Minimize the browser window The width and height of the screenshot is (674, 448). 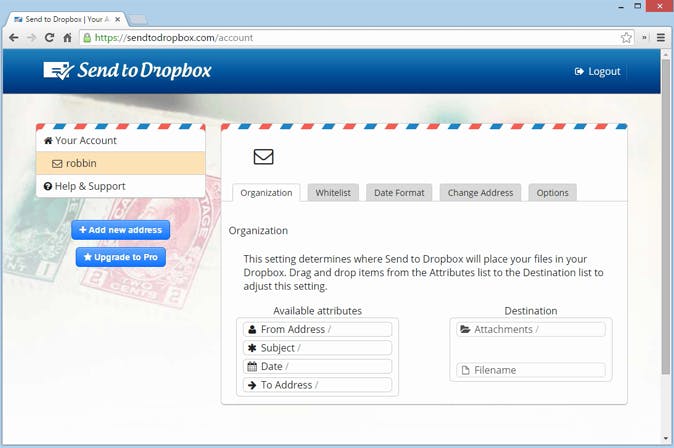point(621,6)
